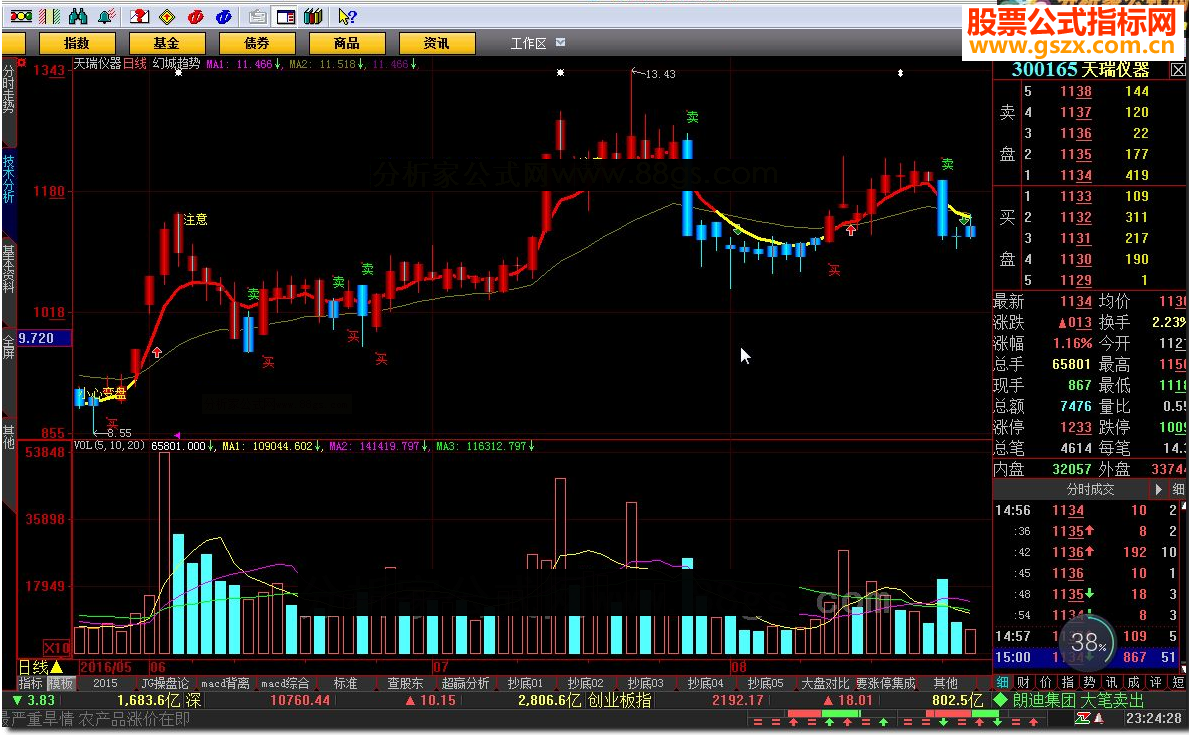This screenshot has height=735, width=1189.
Task: Select the 抄底01 template tab
Action: (x=525, y=683)
